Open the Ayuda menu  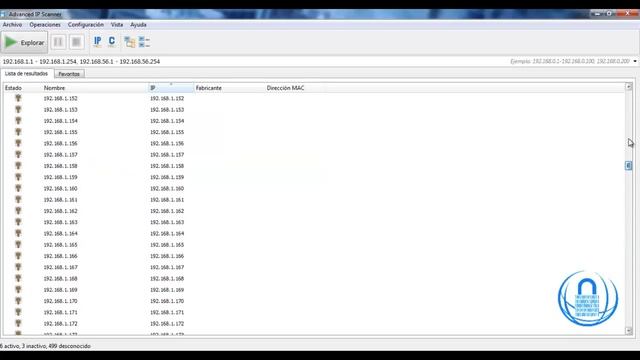pyautogui.click(x=138, y=24)
